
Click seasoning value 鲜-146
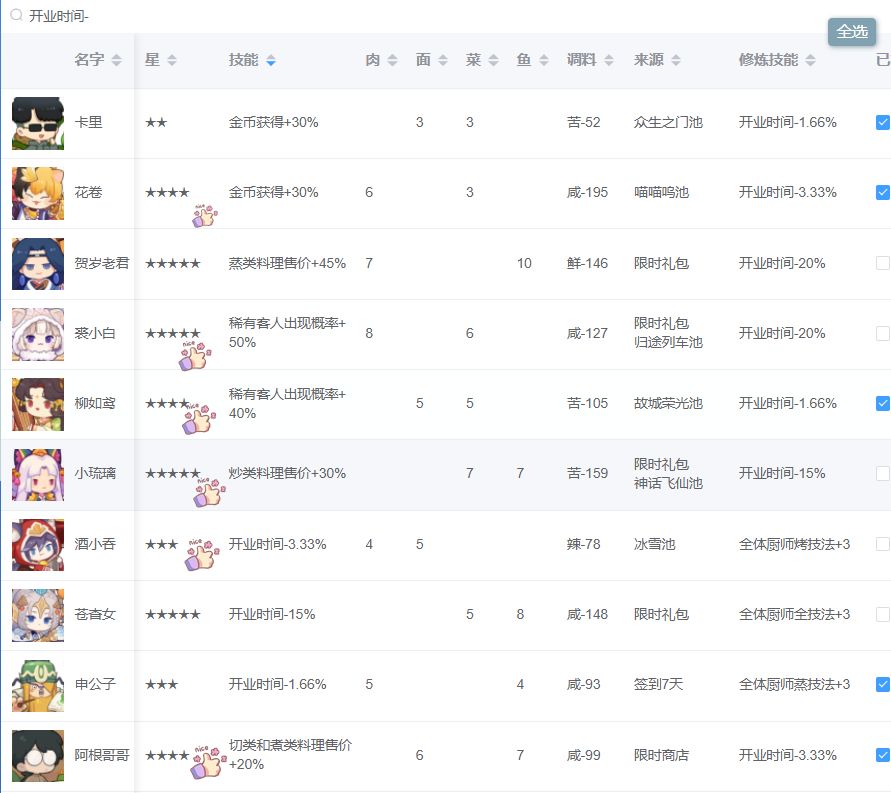point(587,263)
